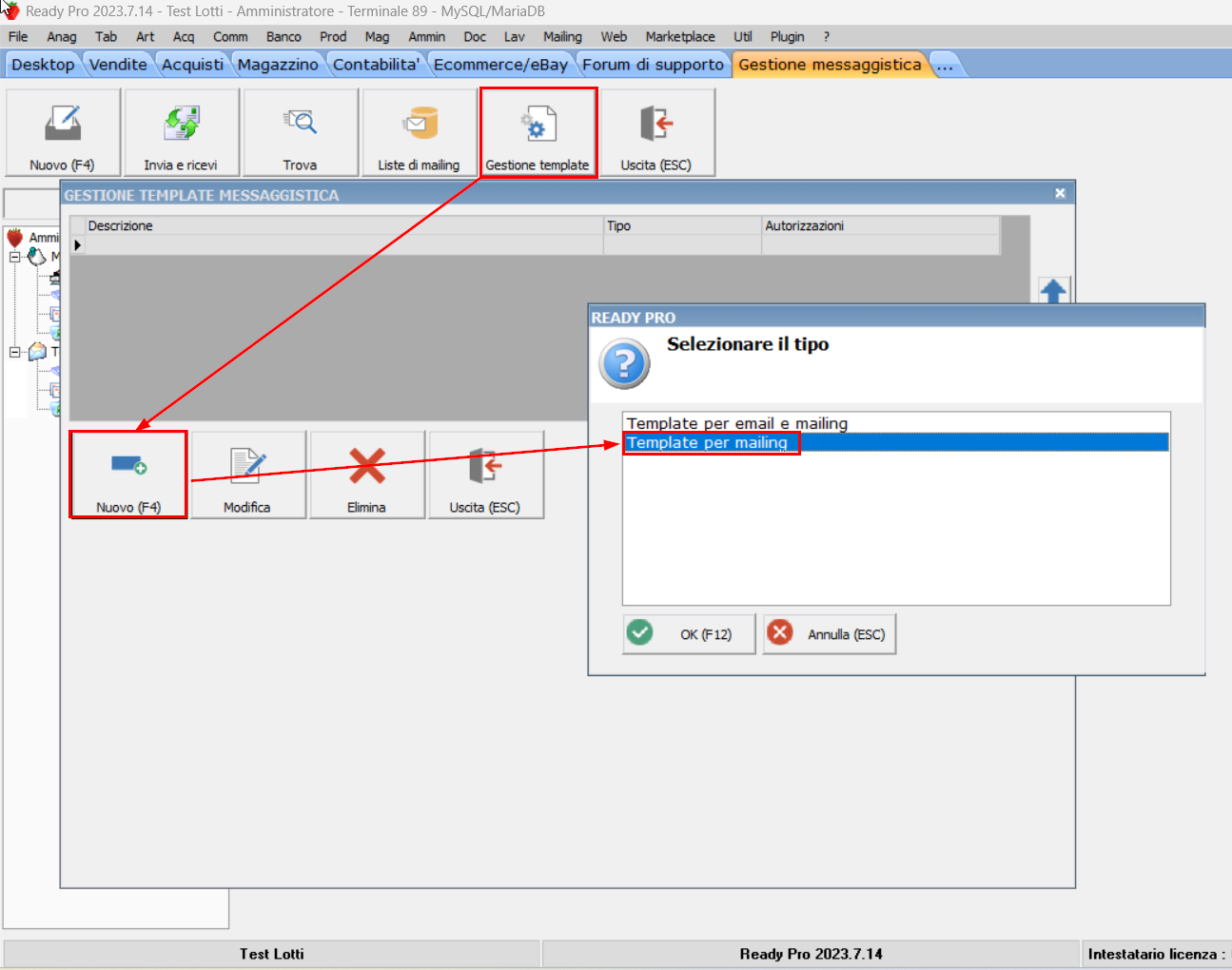Collapse the tree branch starting with M
1232x970 pixels.
point(14,257)
